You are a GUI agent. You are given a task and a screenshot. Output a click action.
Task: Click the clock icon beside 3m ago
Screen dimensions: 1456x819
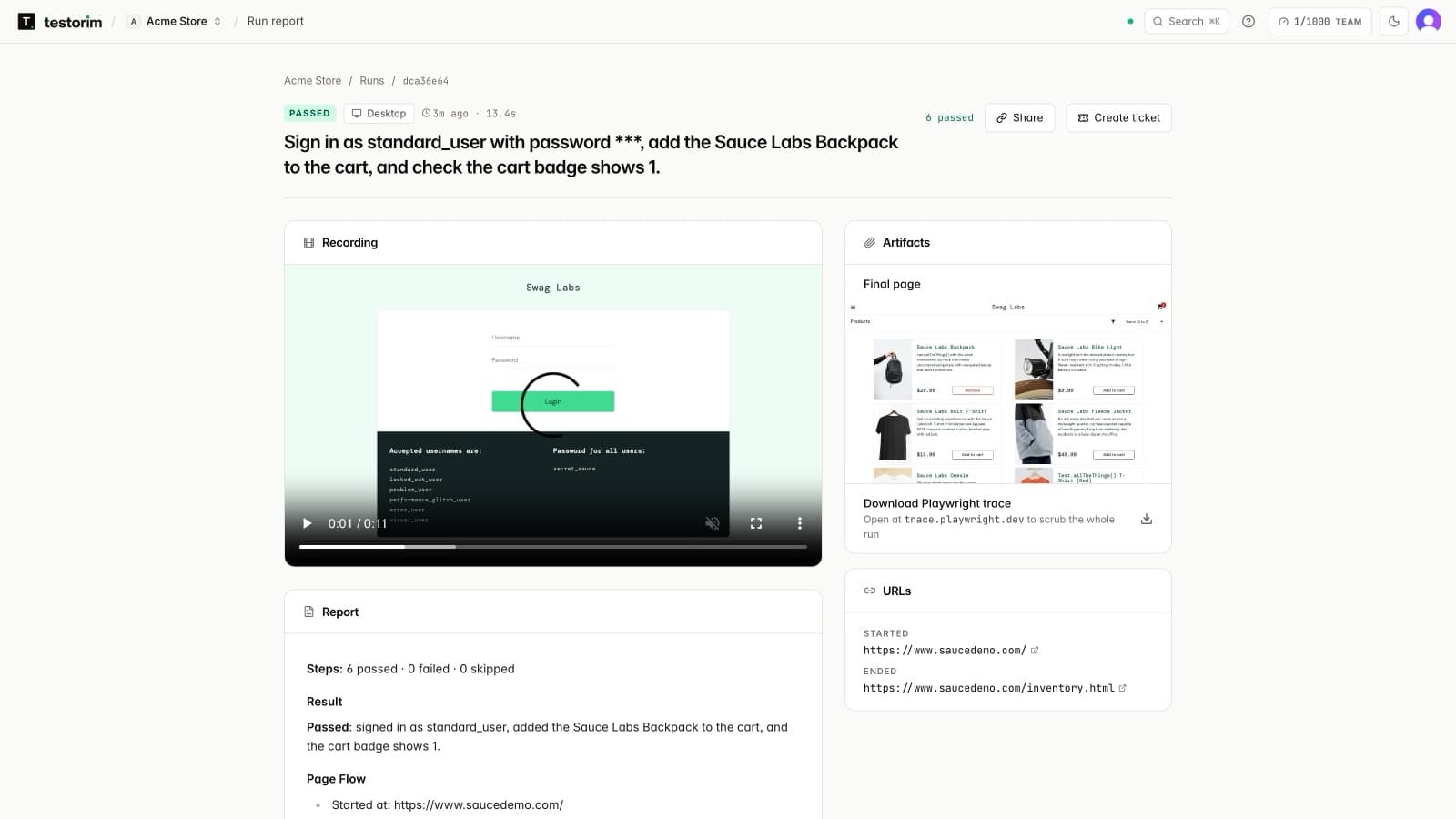pyautogui.click(x=426, y=114)
